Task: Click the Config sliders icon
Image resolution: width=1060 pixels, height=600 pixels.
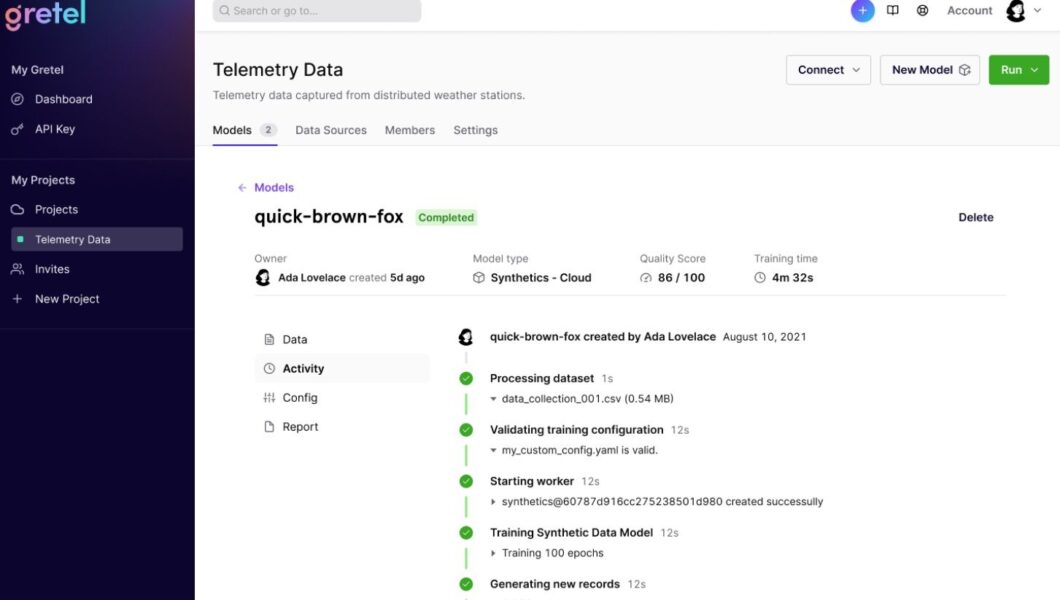Action: (x=269, y=397)
